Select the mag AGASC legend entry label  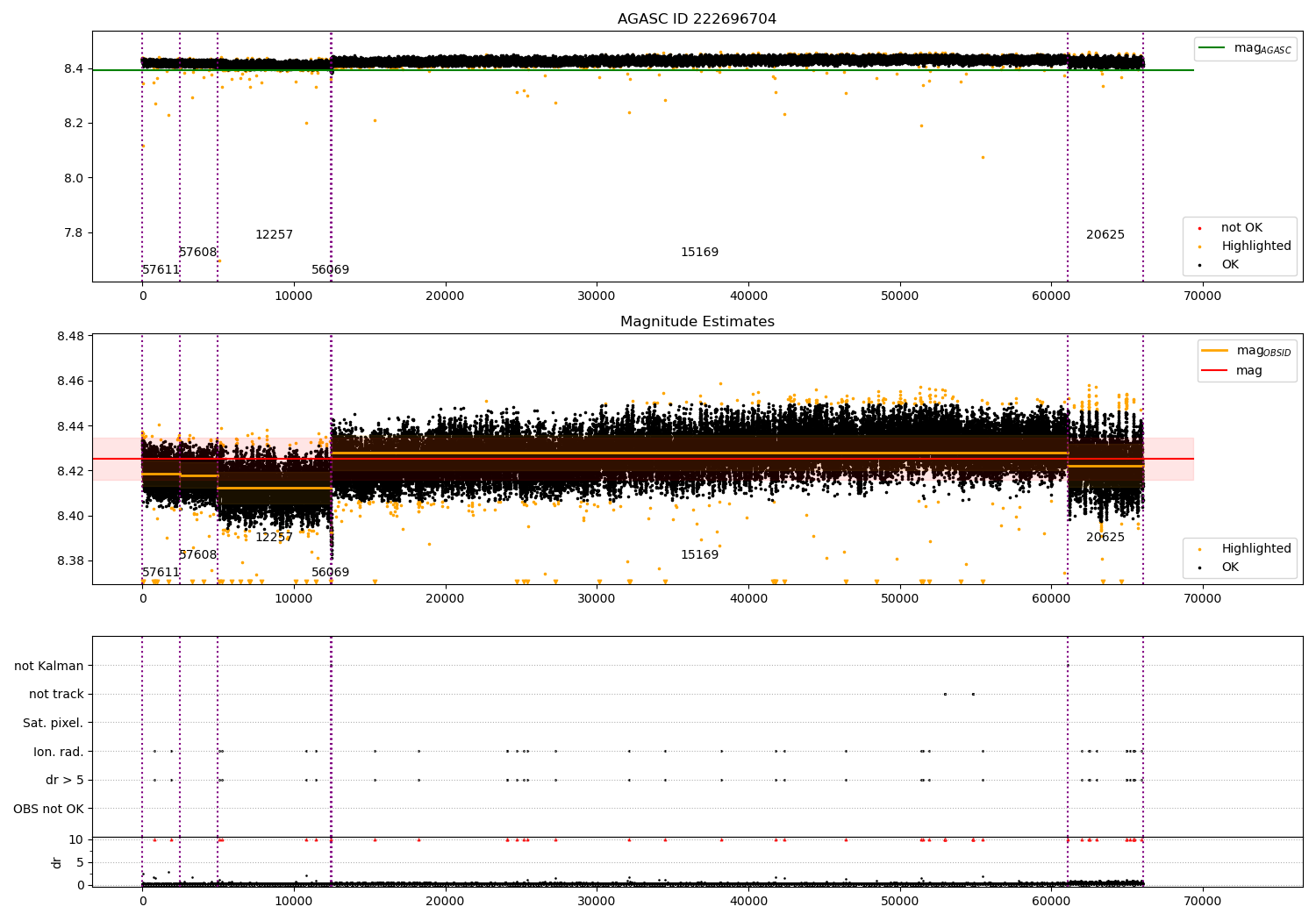pos(1262,48)
